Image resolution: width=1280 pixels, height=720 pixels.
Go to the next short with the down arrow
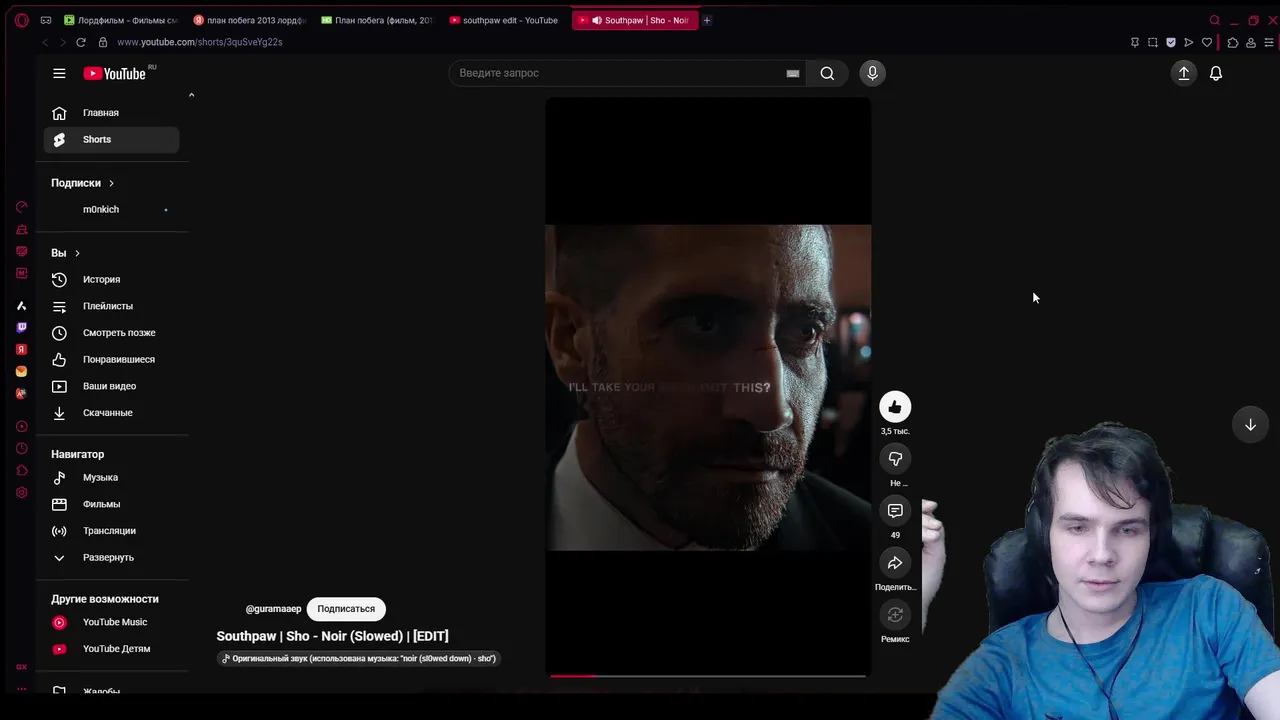pos(1250,425)
